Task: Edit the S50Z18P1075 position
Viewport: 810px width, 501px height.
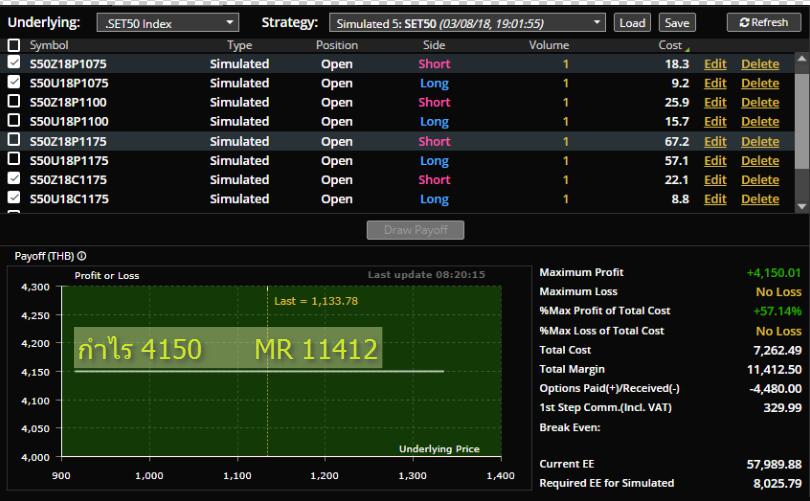Action: pos(715,64)
